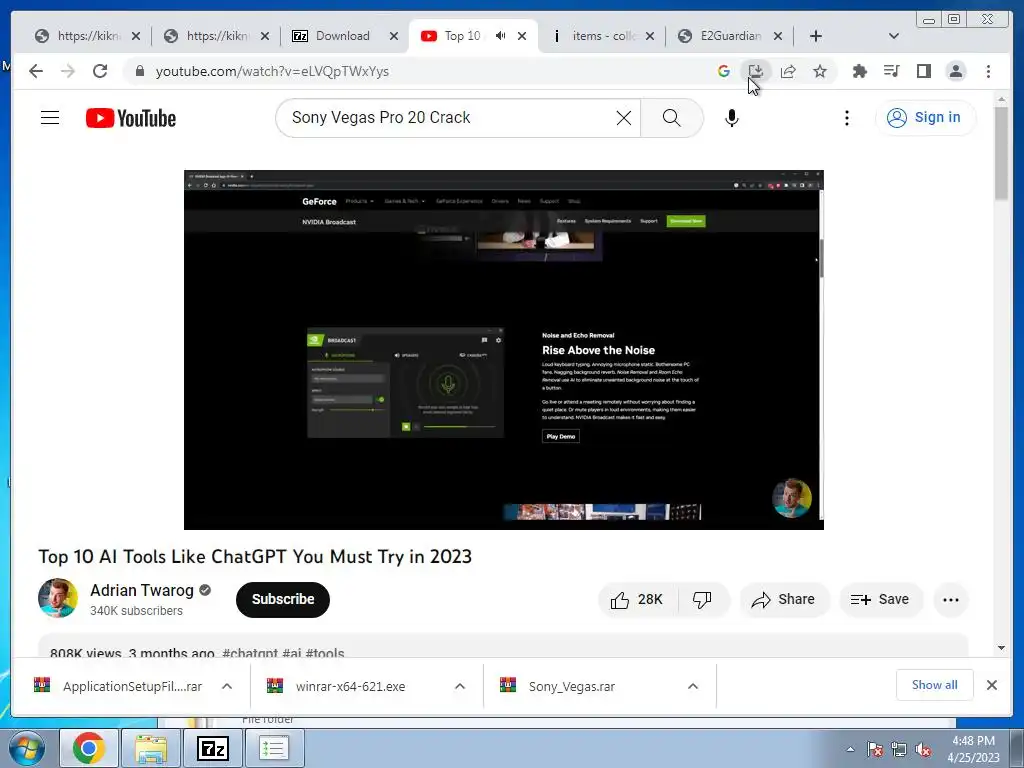Open the Extensions puzzle icon

(x=859, y=71)
